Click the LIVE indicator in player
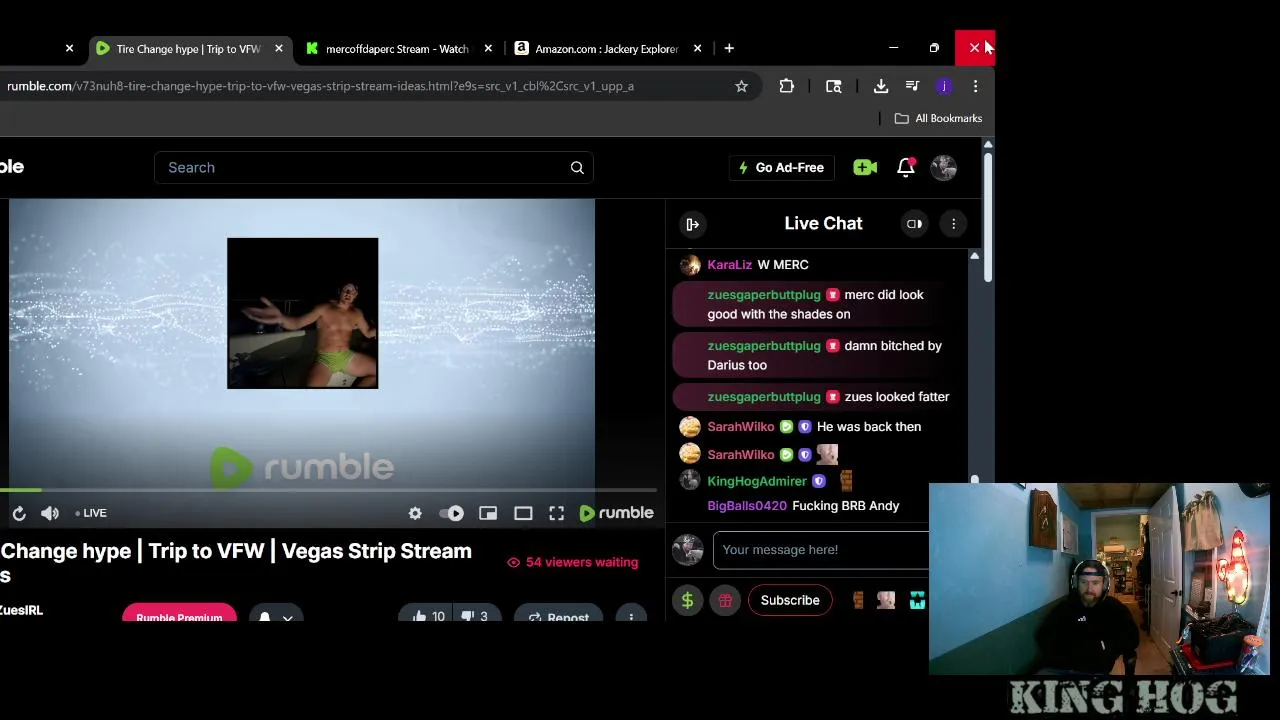 point(91,513)
